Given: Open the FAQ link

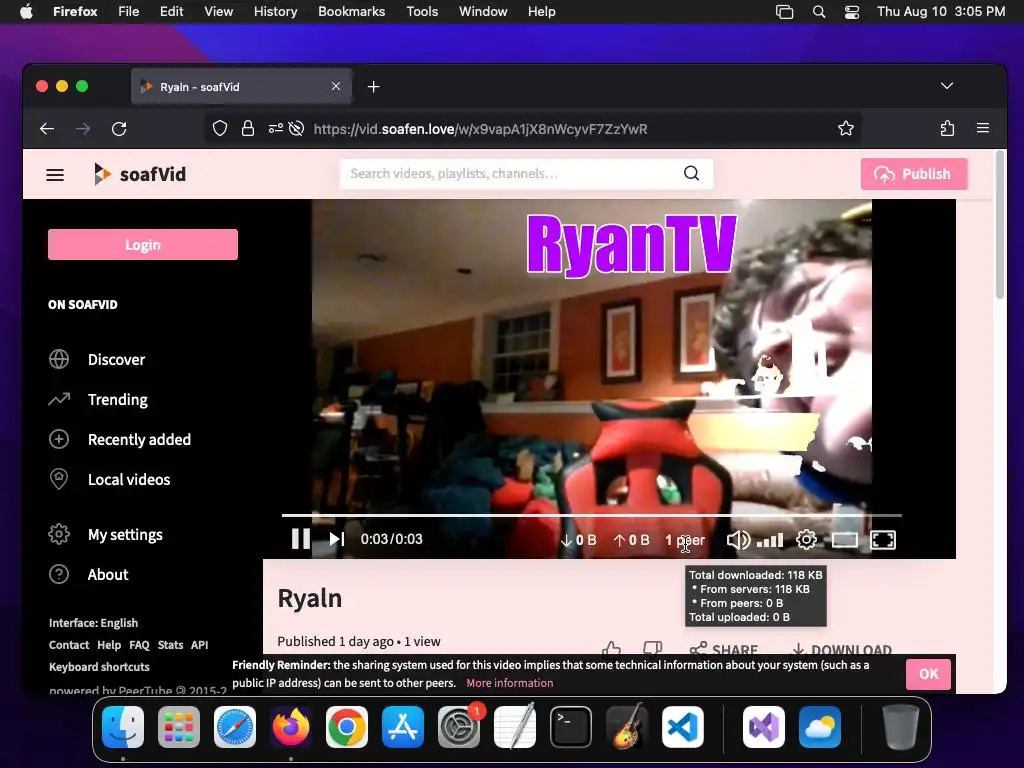Looking at the screenshot, I should coord(139,645).
